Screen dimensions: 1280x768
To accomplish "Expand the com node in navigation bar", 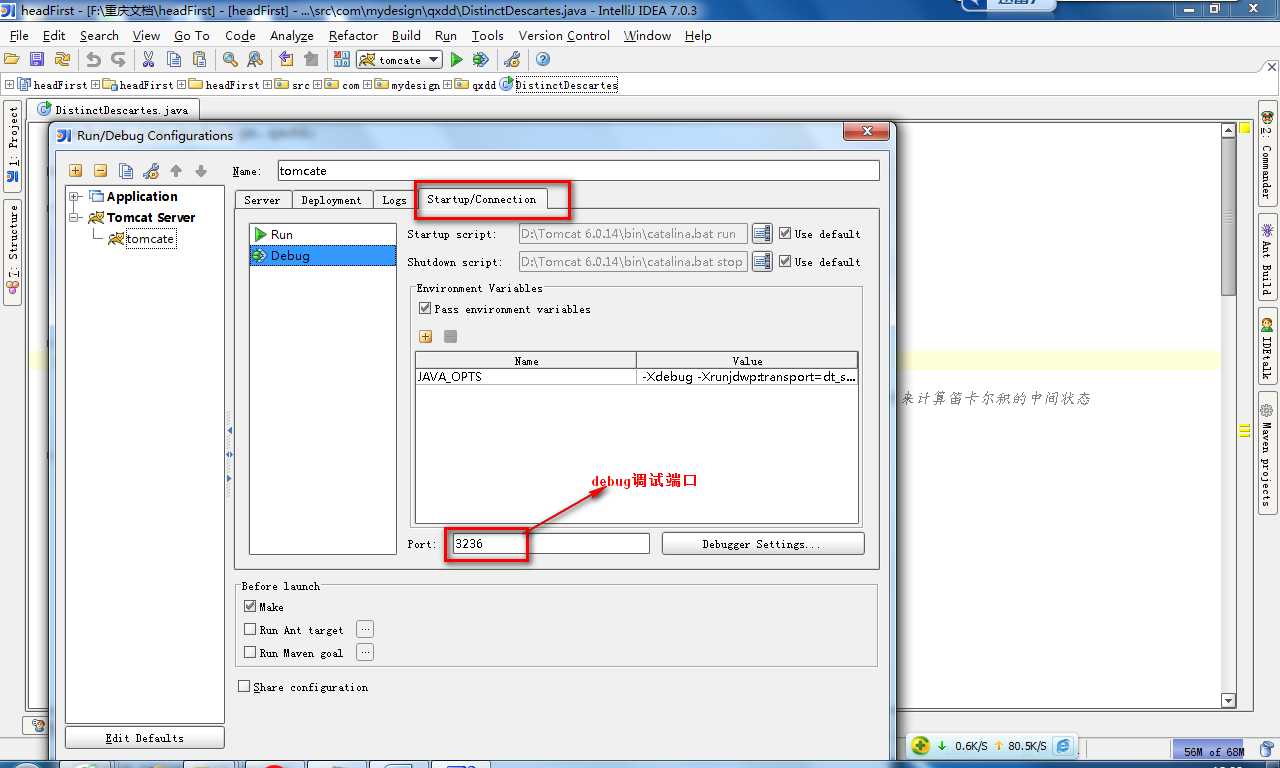I will pos(318,85).
